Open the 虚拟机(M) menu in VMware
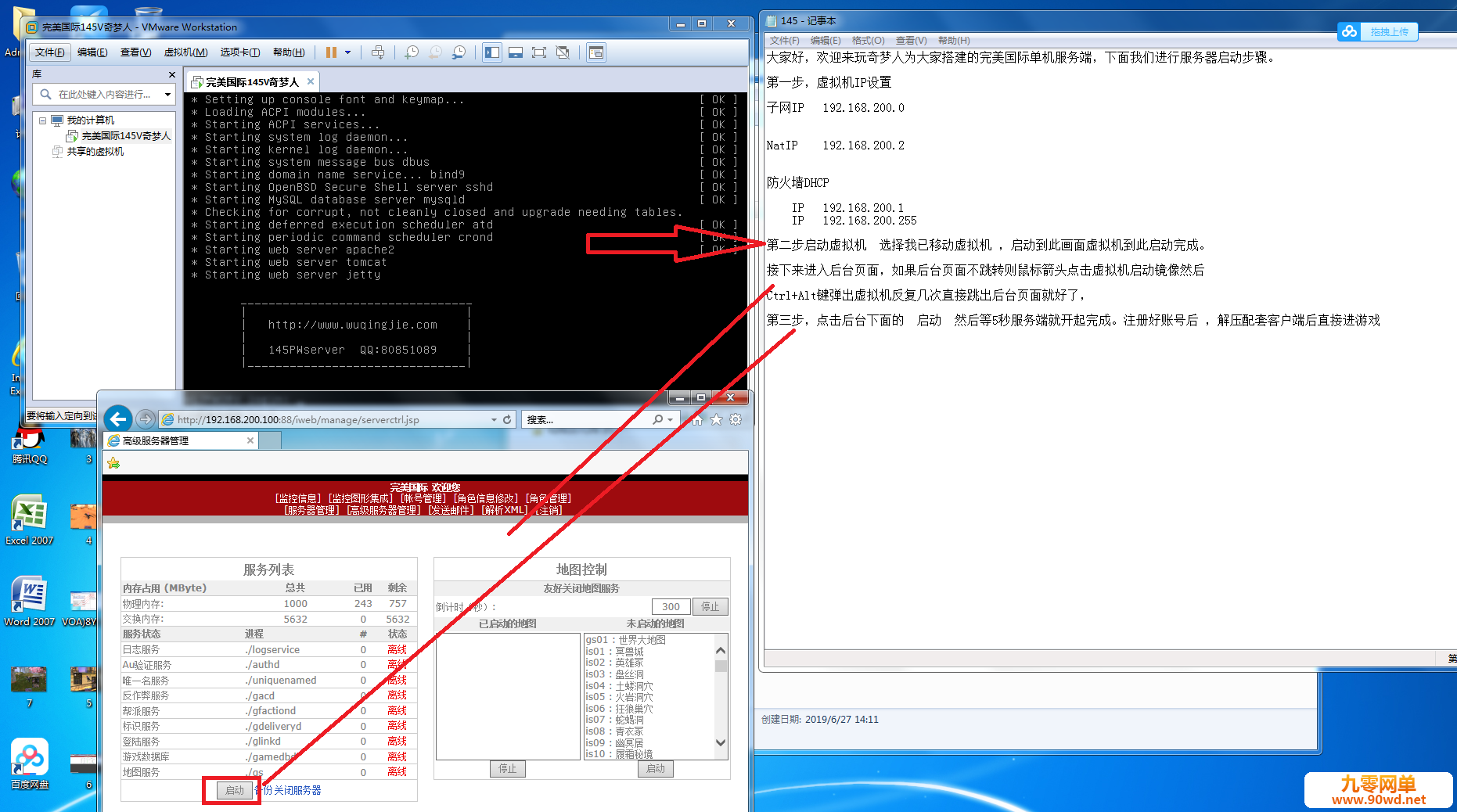 (185, 52)
